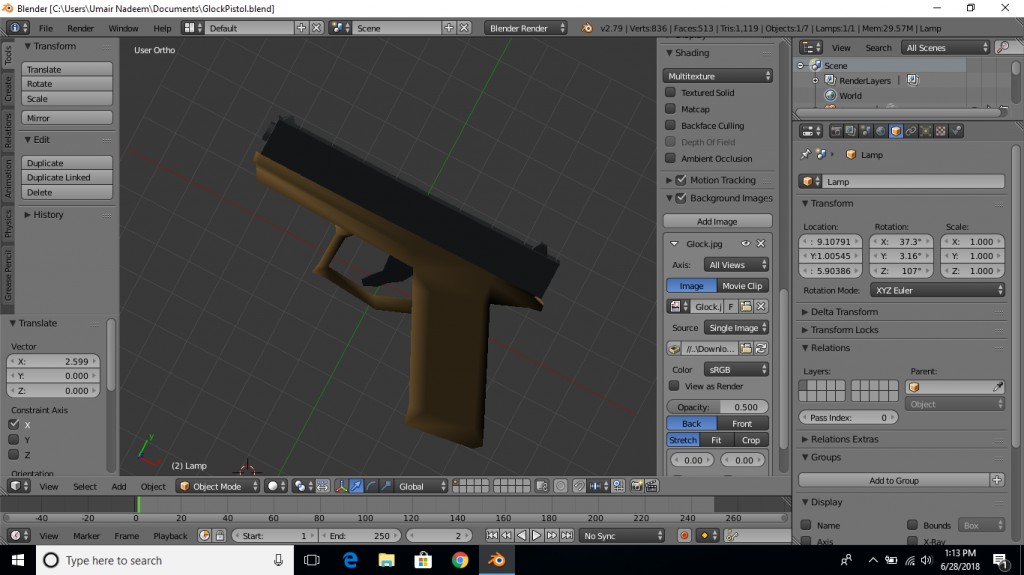This screenshot has height=575, width=1024.
Task: Open the Blender logo splash icon
Action: (587, 28)
